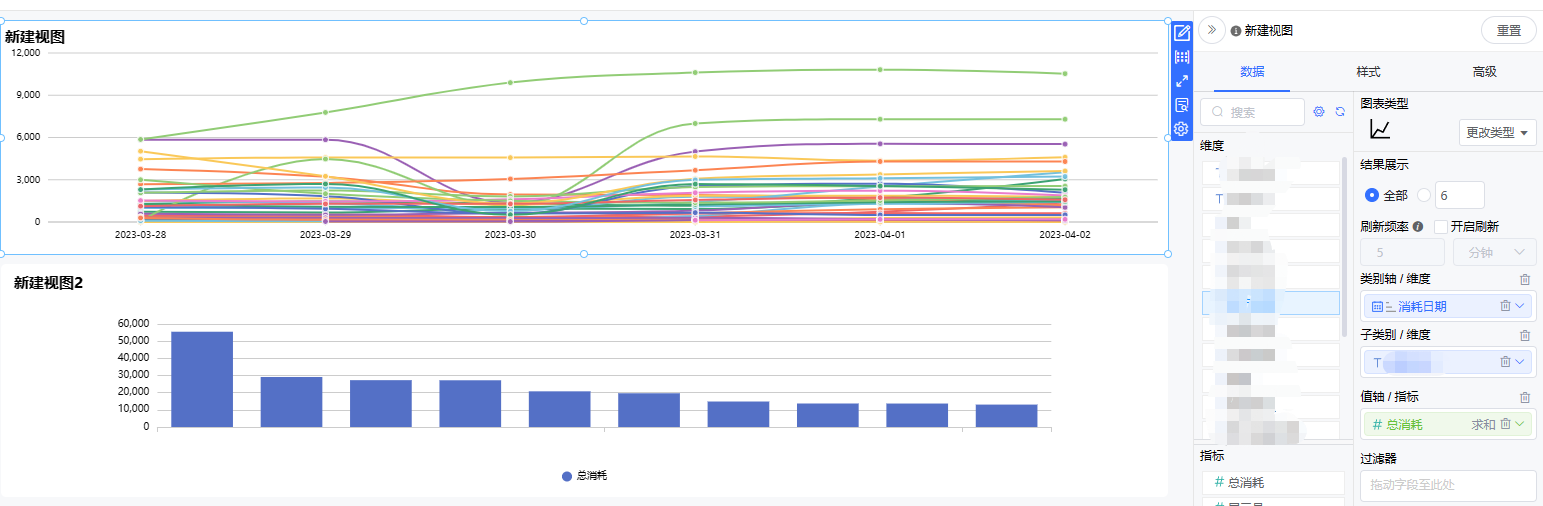
Task: Click the 指标 section heading
Action: 1211,456
